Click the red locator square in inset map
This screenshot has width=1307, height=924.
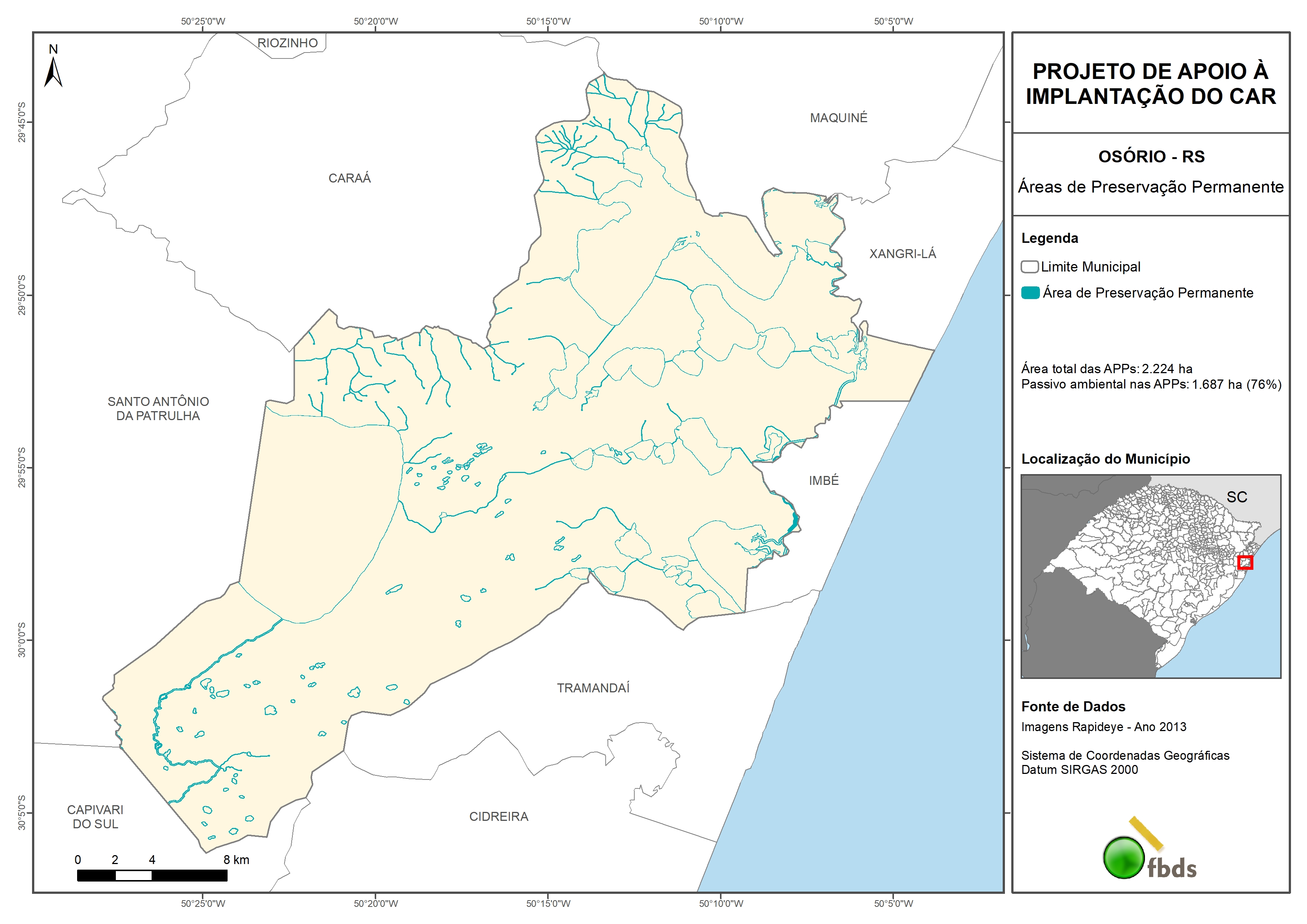point(1245,562)
